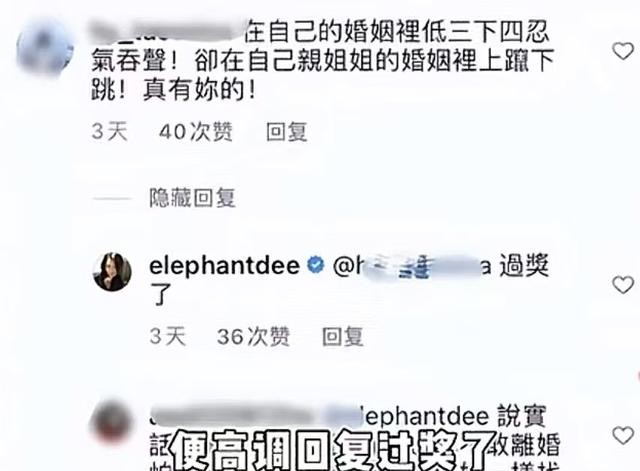Reply to elephantdee's comment via 回复
This screenshot has width=640, height=471.
tap(343, 337)
